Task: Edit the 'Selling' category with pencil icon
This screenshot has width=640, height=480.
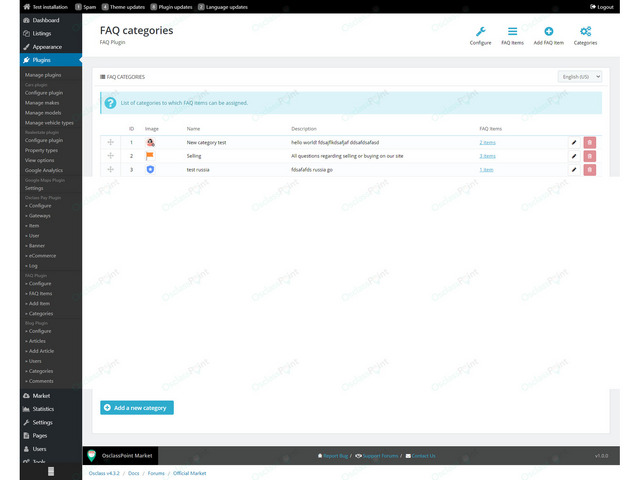Action: 574,156
